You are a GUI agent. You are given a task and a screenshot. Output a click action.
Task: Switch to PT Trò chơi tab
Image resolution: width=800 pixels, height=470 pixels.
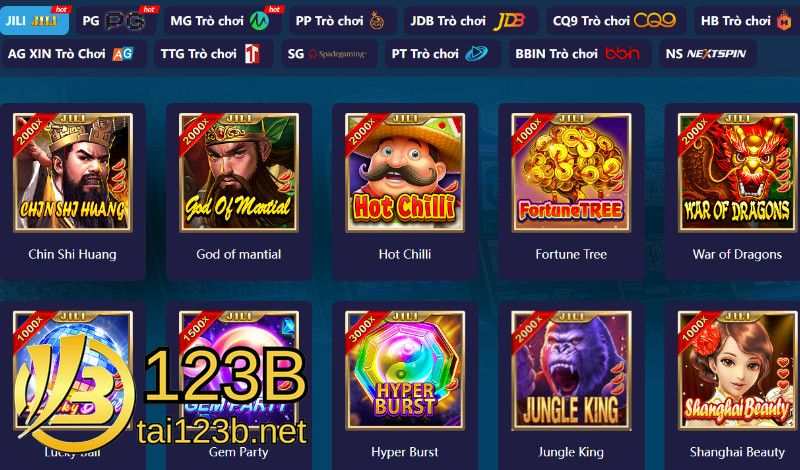tap(441, 54)
